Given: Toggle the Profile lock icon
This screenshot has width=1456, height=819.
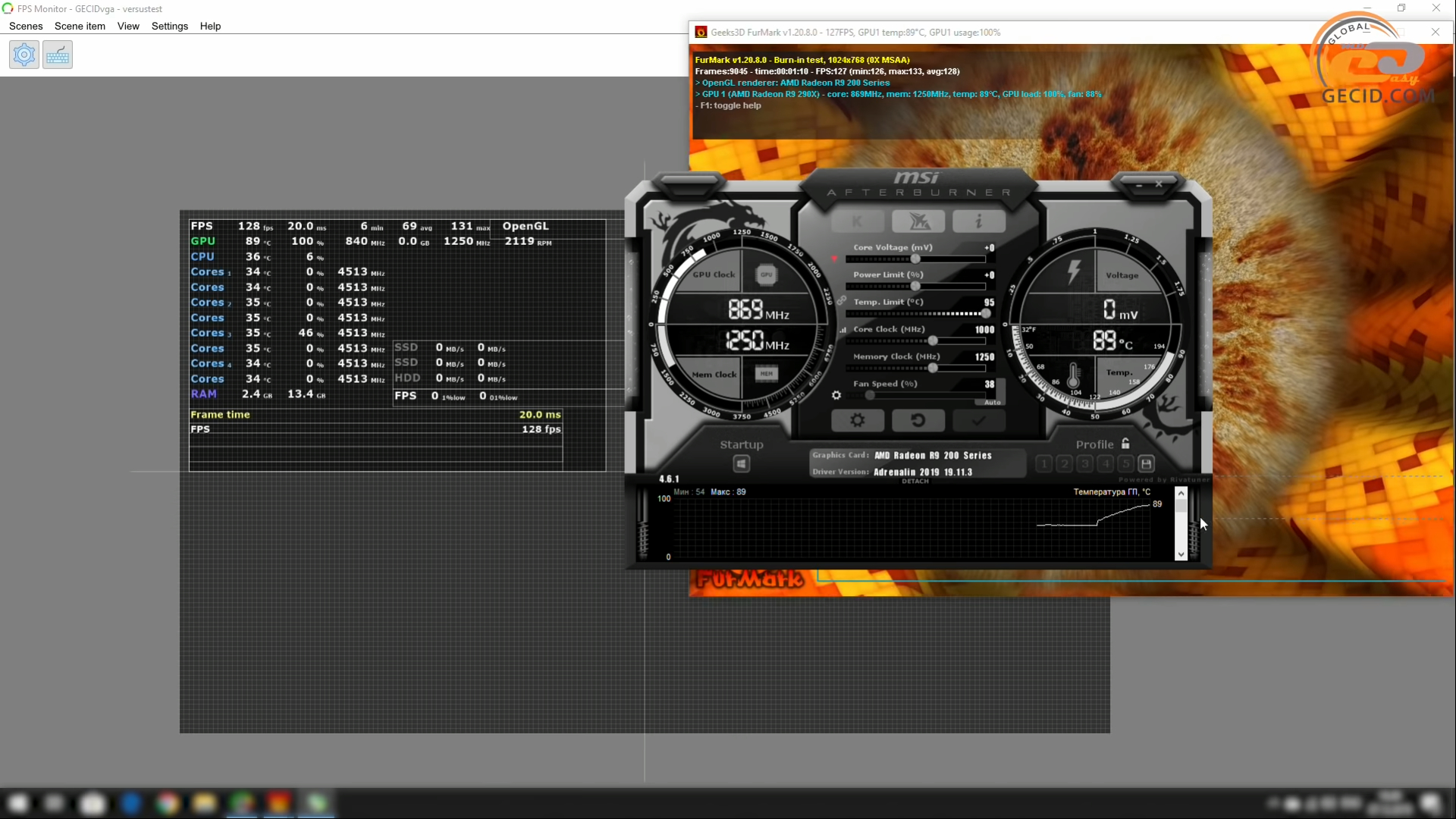Looking at the screenshot, I should [1125, 444].
